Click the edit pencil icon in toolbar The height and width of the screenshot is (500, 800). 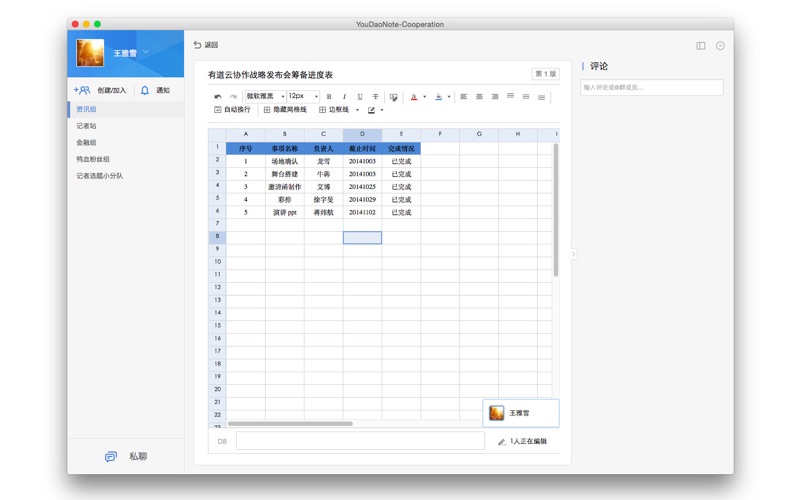click(371, 110)
